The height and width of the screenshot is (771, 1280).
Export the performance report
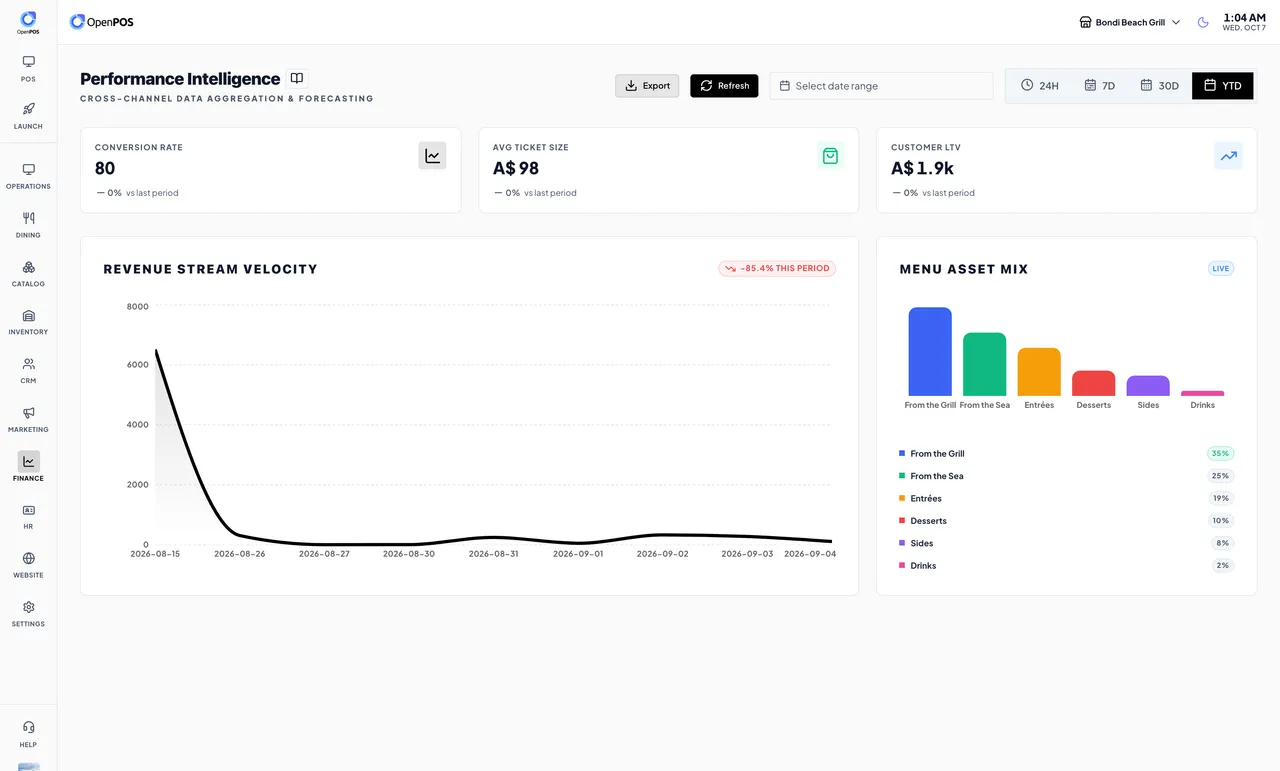pyautogui.click(x=647, y=86)
